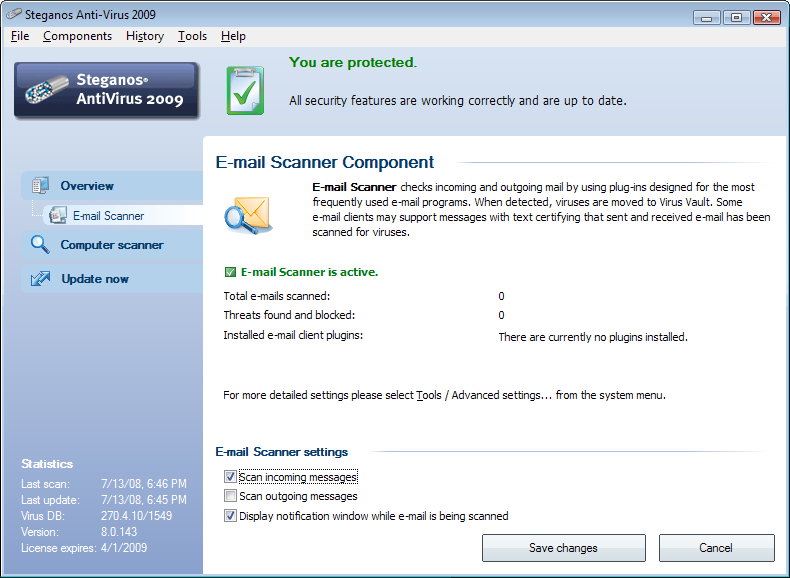Click the Last update value 7/13/08, 6:45 PM
Screen dimensions: 790x578
[x=144, y=500]
